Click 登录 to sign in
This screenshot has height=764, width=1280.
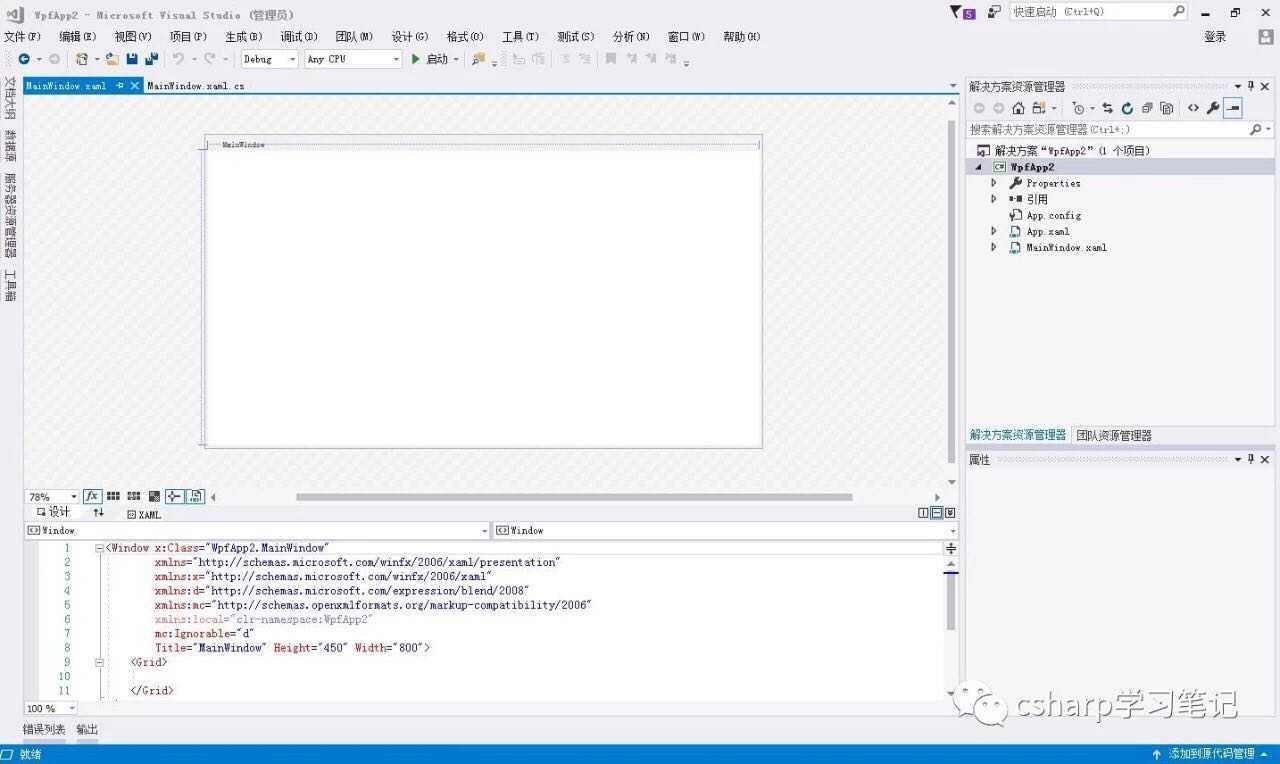click(x=1215, y=36)
